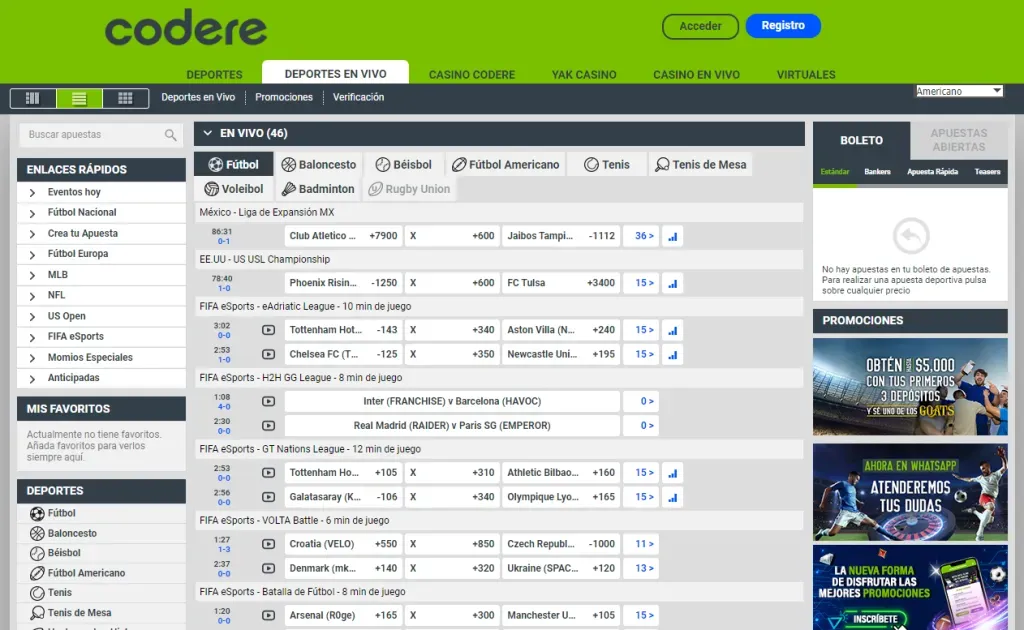
Task: Select the Béisbol sport icon
Action: (x=381, y=163)
